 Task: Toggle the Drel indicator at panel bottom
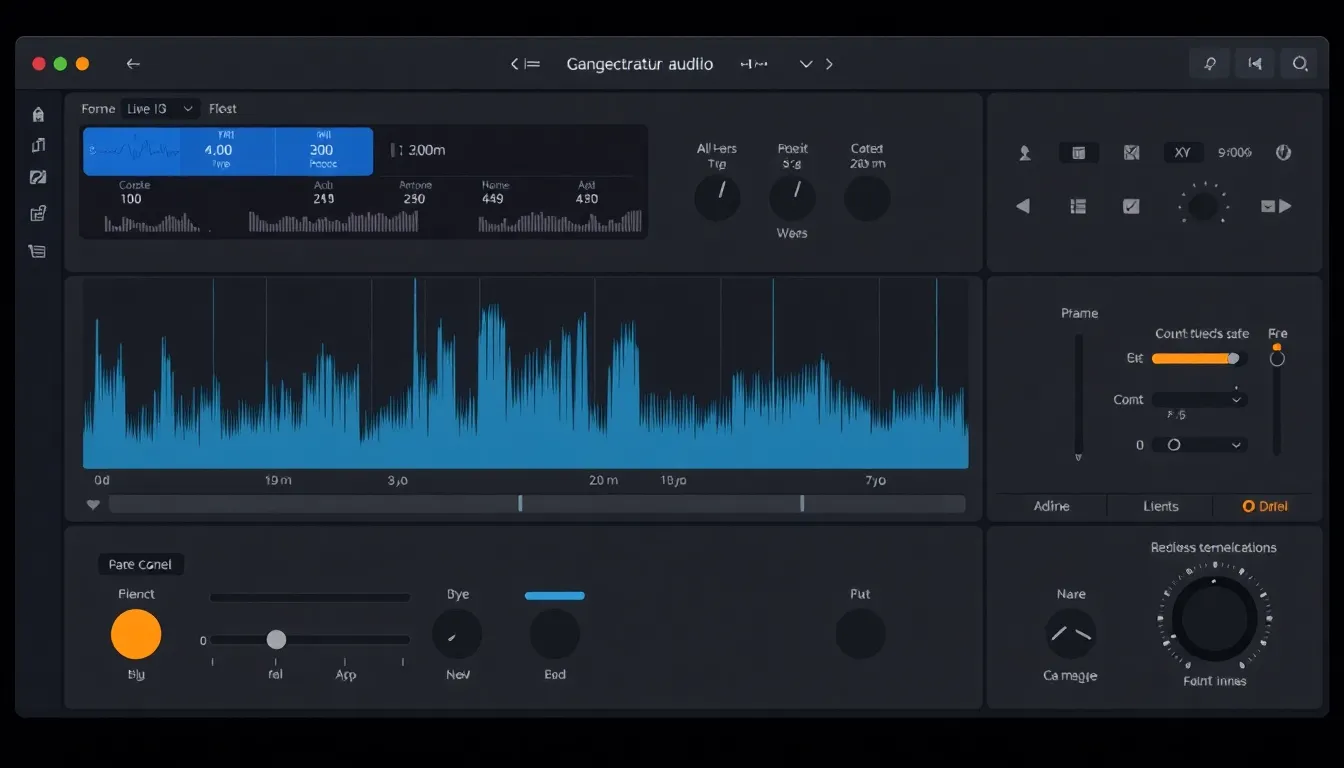tap(1265, 506)
